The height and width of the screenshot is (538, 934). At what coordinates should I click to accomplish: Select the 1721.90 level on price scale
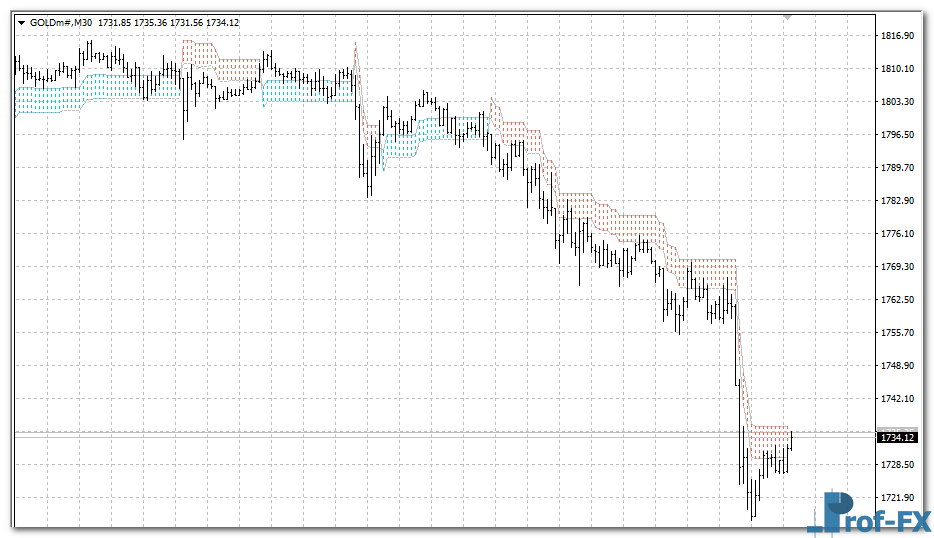point(899,498)
